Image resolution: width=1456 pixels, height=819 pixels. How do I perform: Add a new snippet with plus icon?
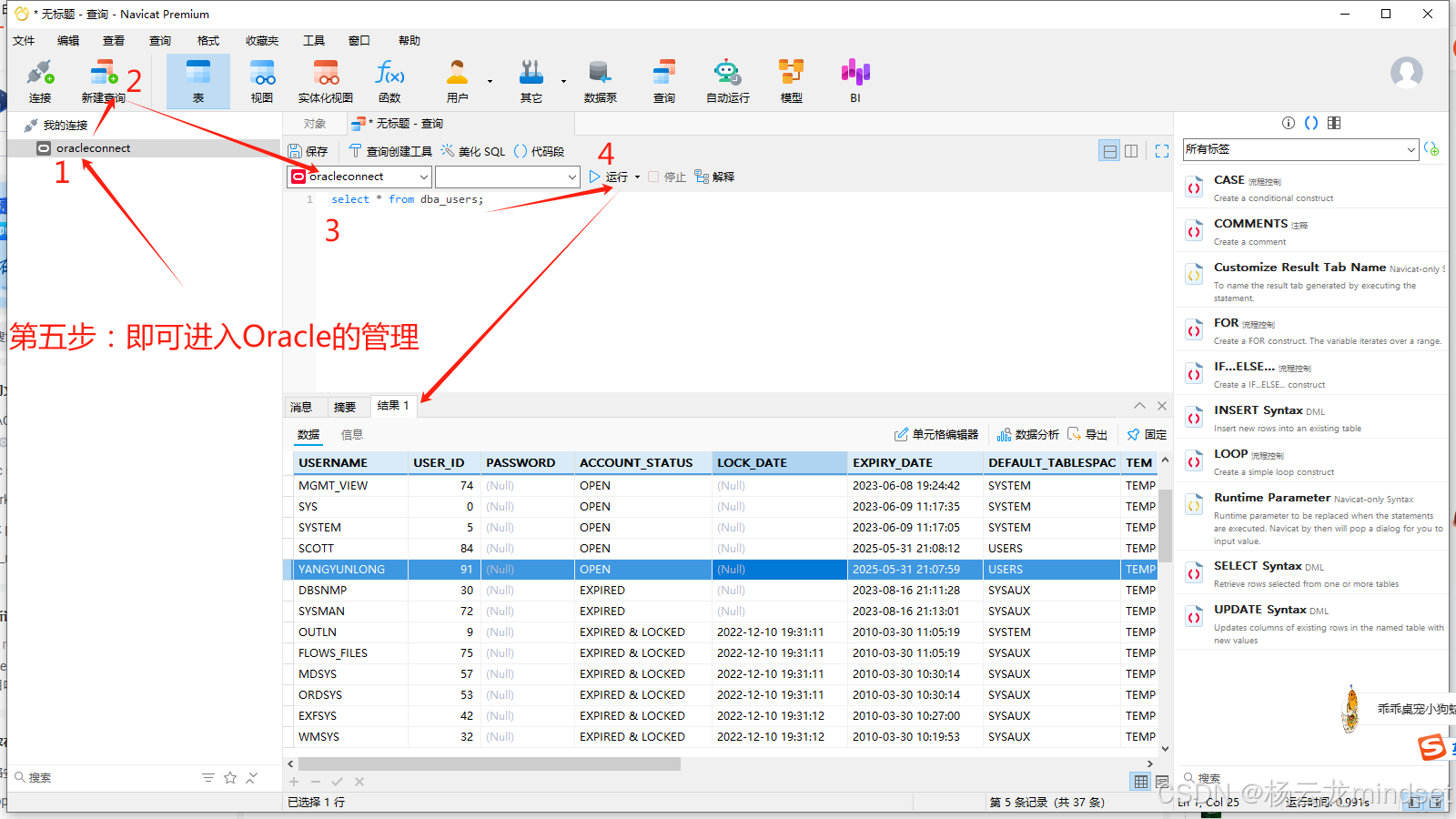pos(1431,149)
